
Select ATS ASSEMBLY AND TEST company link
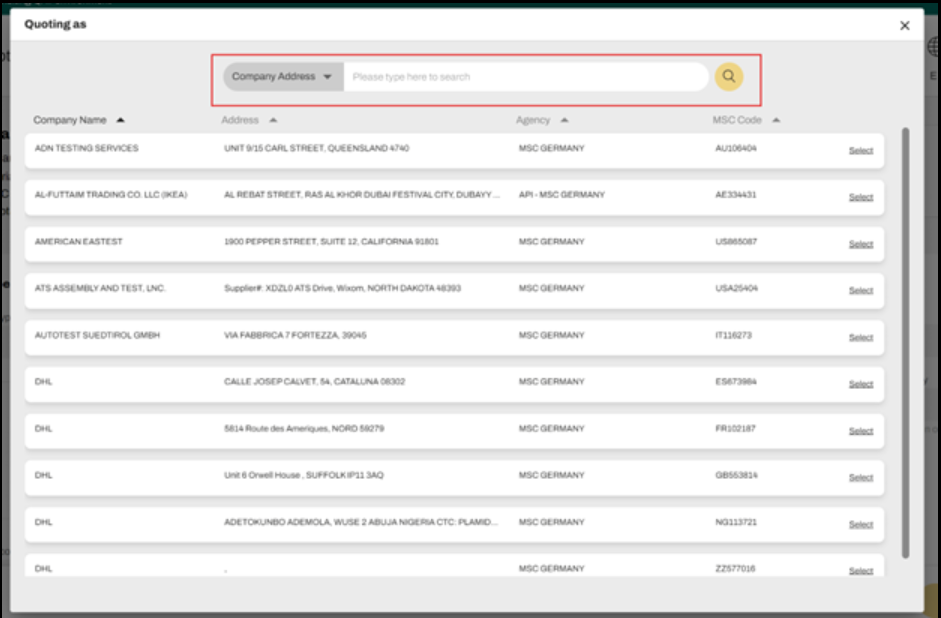861,290
